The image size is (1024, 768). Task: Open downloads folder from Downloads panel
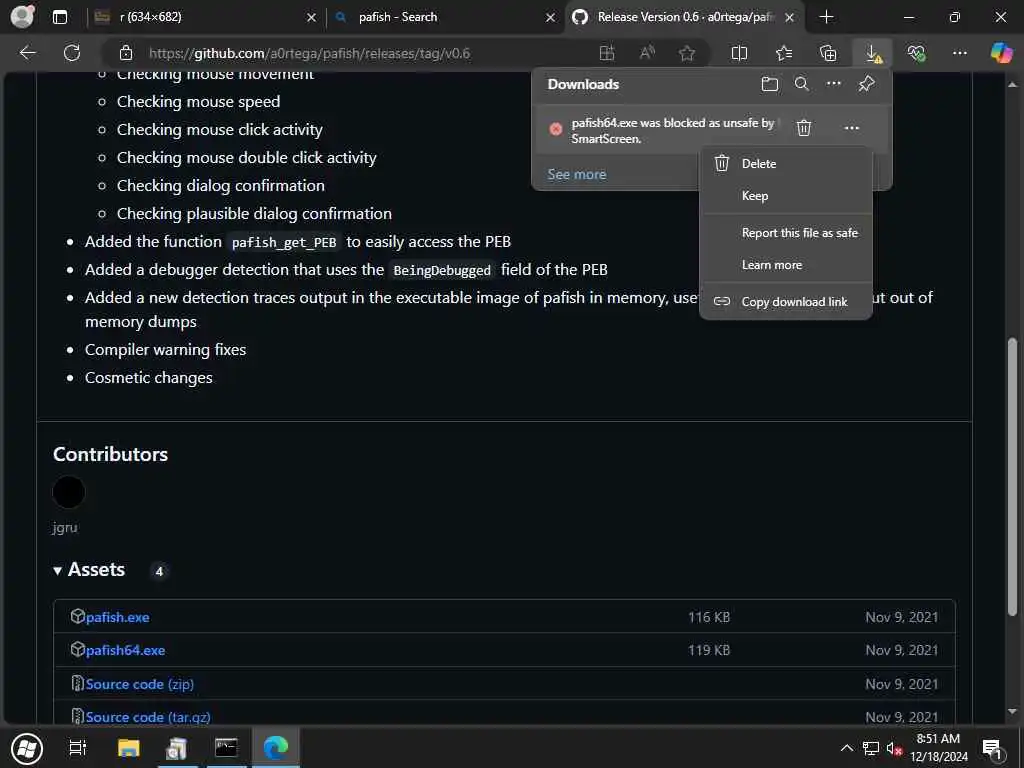[x=770, y=84]
